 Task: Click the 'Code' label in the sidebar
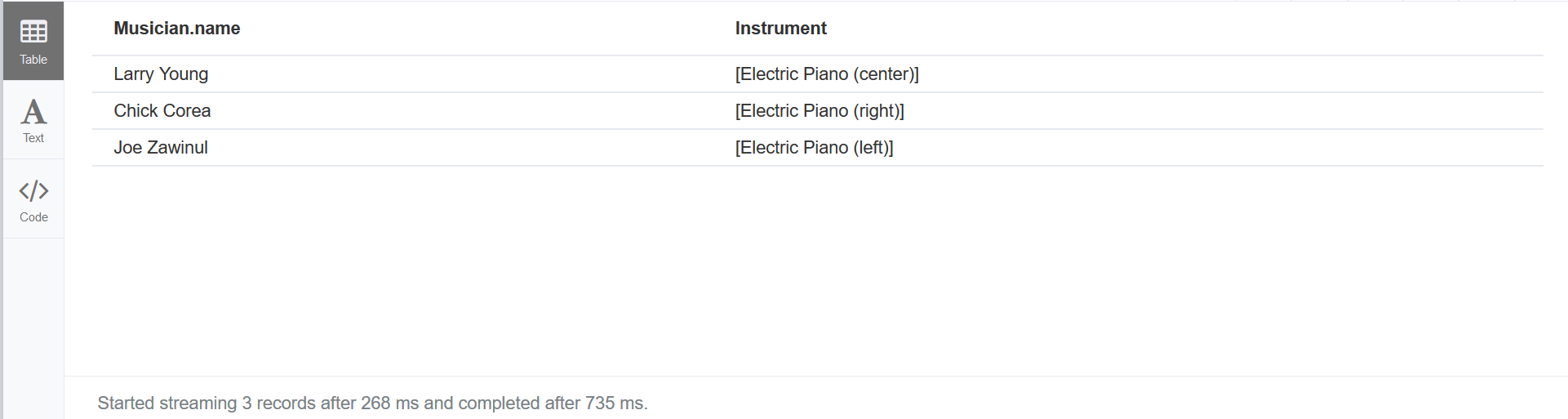pyautogui.click(x=33, y=217)
